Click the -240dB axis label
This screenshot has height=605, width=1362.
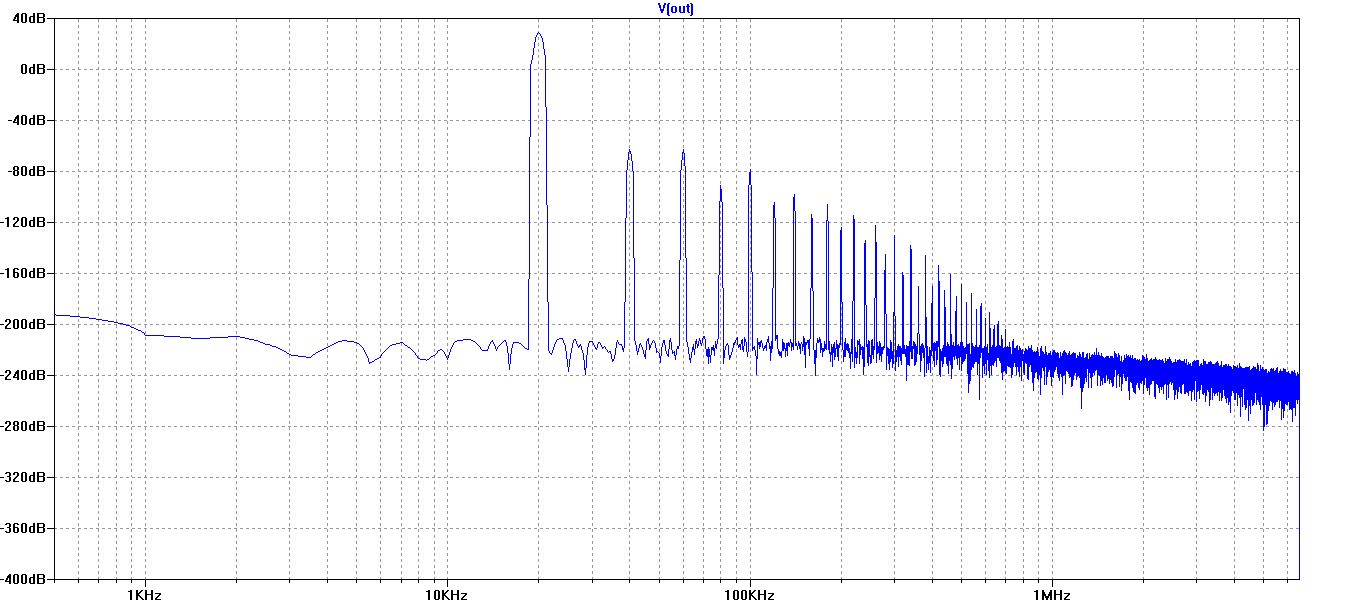click(x=25, y=376)
